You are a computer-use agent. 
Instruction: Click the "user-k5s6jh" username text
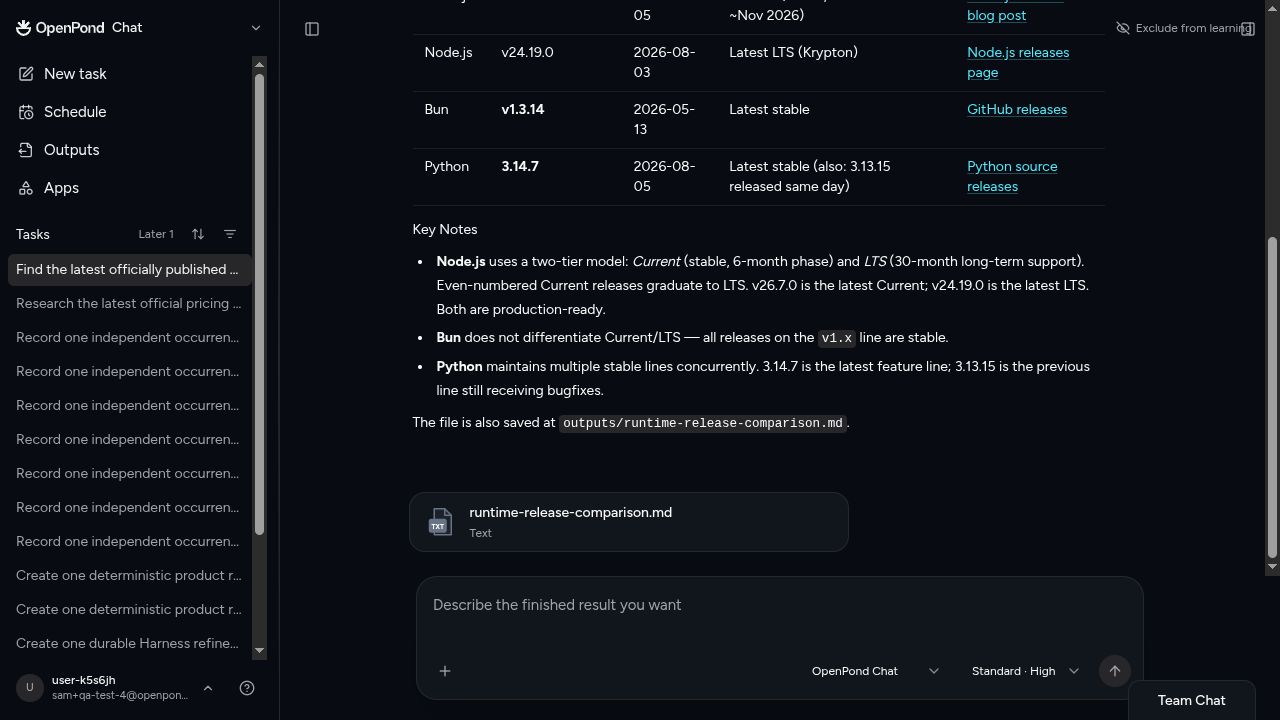[x=83, y=680]
